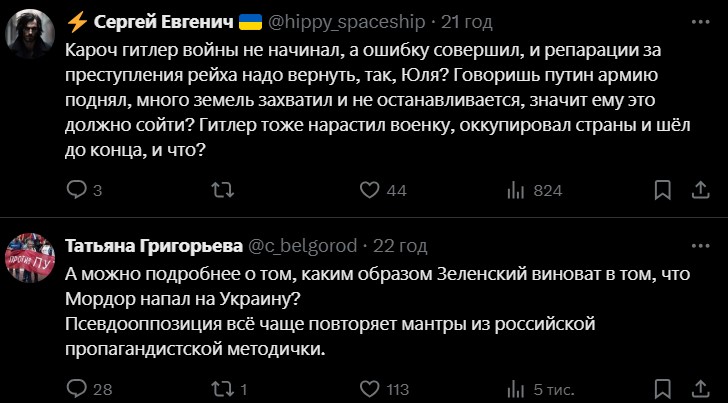This screenshot has width=728, height=403.
Task: Bookmark Татьяна Григорьева's tweet
Action: tap(662, 389)
